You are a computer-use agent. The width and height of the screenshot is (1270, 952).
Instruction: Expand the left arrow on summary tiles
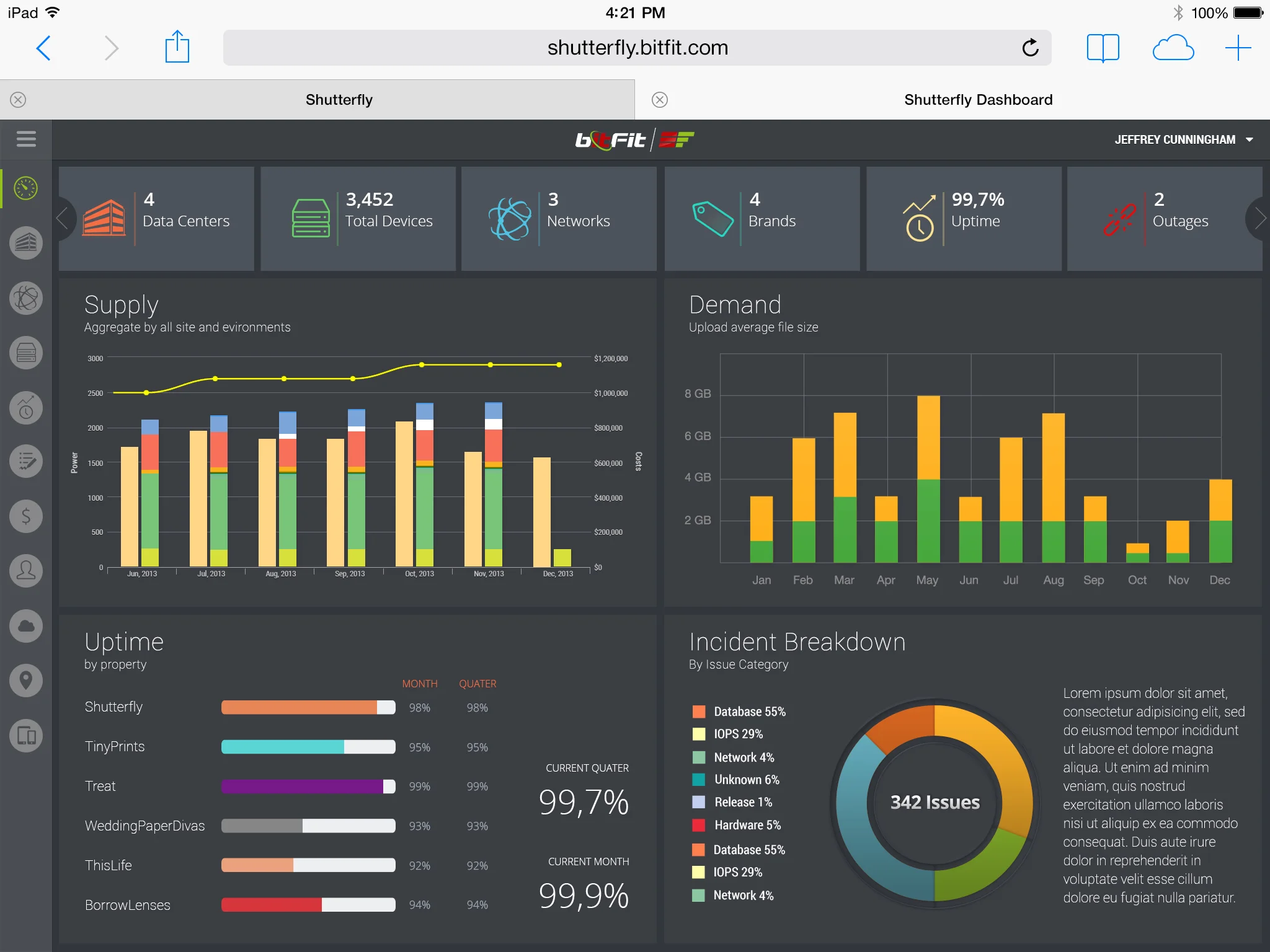(x=64, y=218)
